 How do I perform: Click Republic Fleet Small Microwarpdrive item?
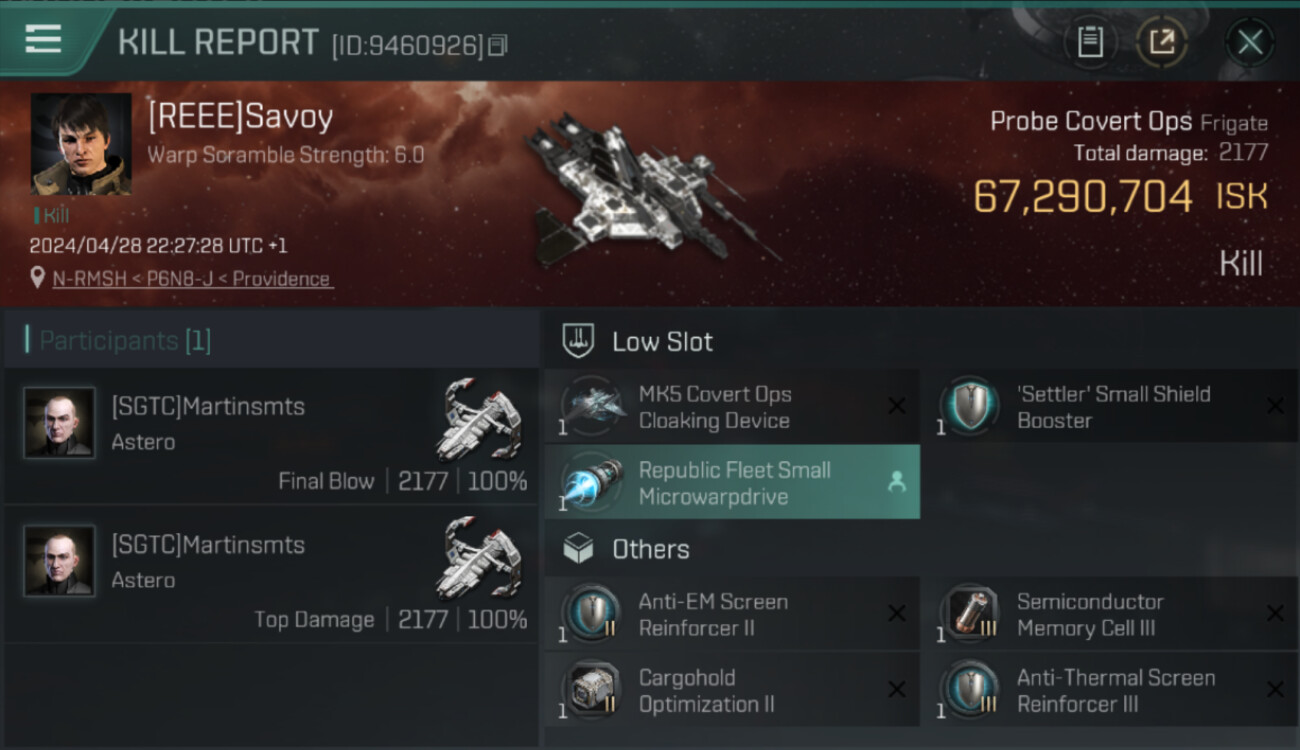[x=732, y=483]
